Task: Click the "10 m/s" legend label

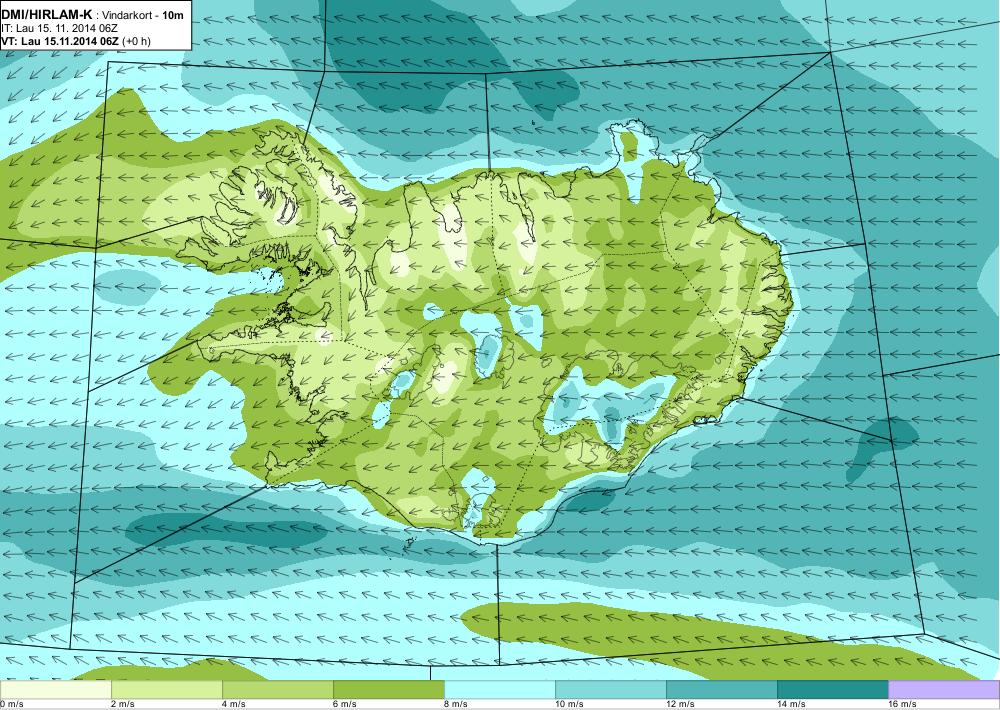Action: [570, 704]
